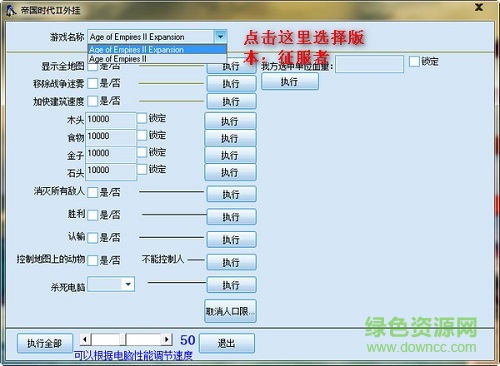Screen dimensions: 500x366
Task: Close the 帝国时代II外挂 window
Action: tap(479, 7)
